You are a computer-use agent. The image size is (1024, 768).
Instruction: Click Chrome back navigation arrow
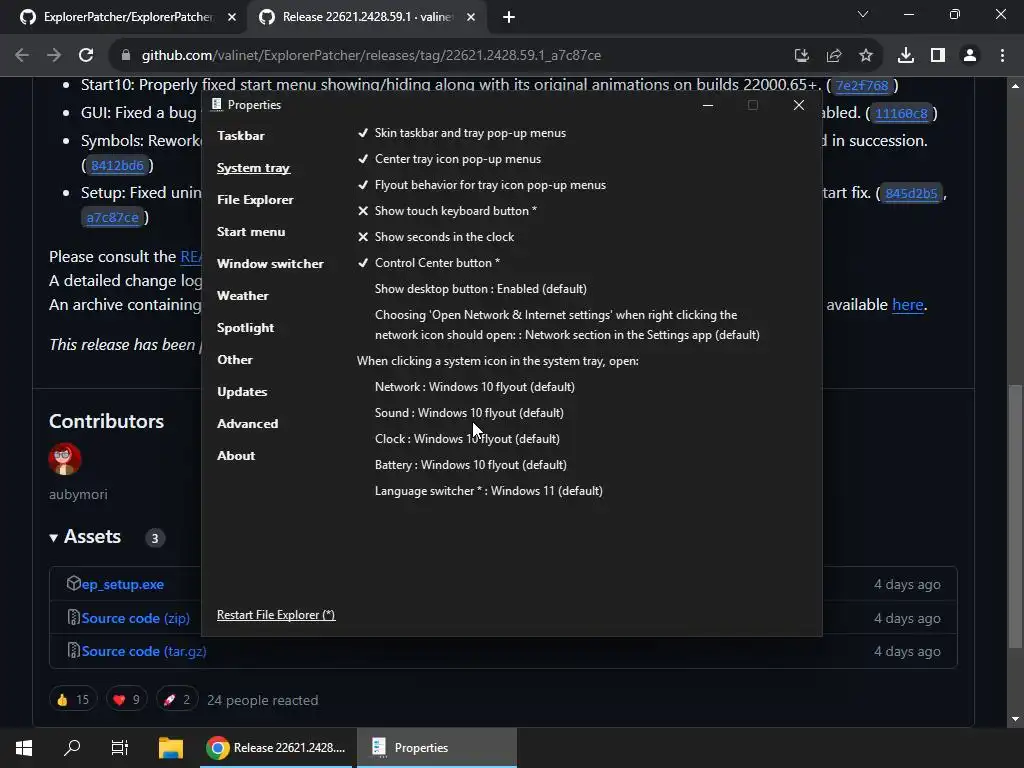coord(22,56)
